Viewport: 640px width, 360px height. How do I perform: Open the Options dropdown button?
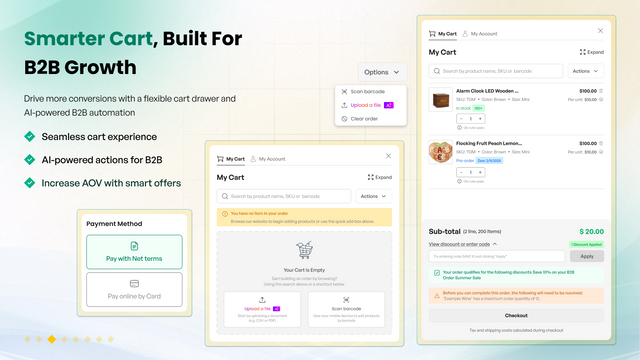[382, 72]
